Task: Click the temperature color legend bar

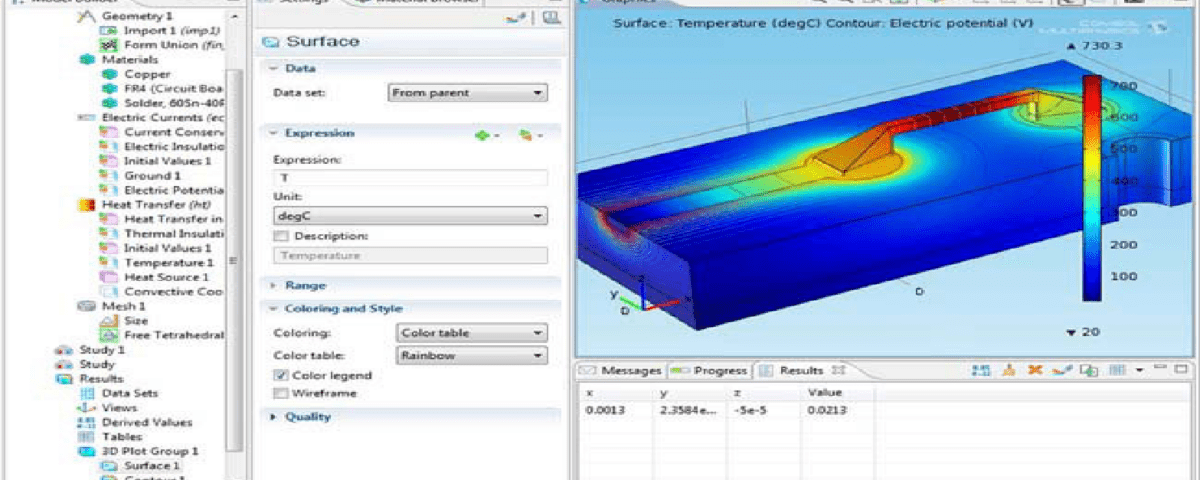Action: (x=1093, y=187)
